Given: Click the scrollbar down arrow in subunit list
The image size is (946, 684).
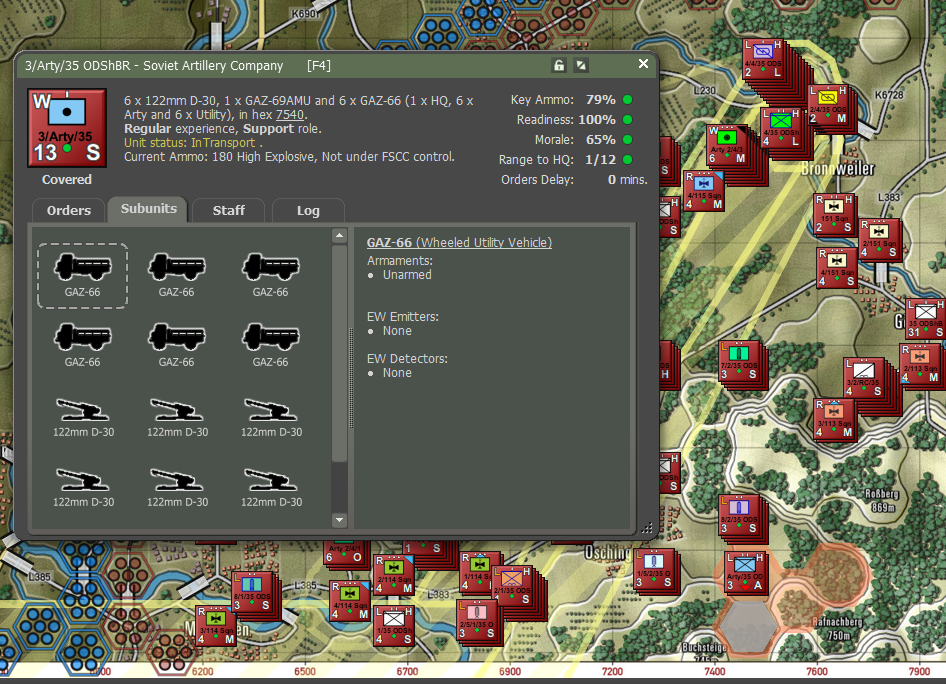Looking at the screenshot, I should click(339, 519).
